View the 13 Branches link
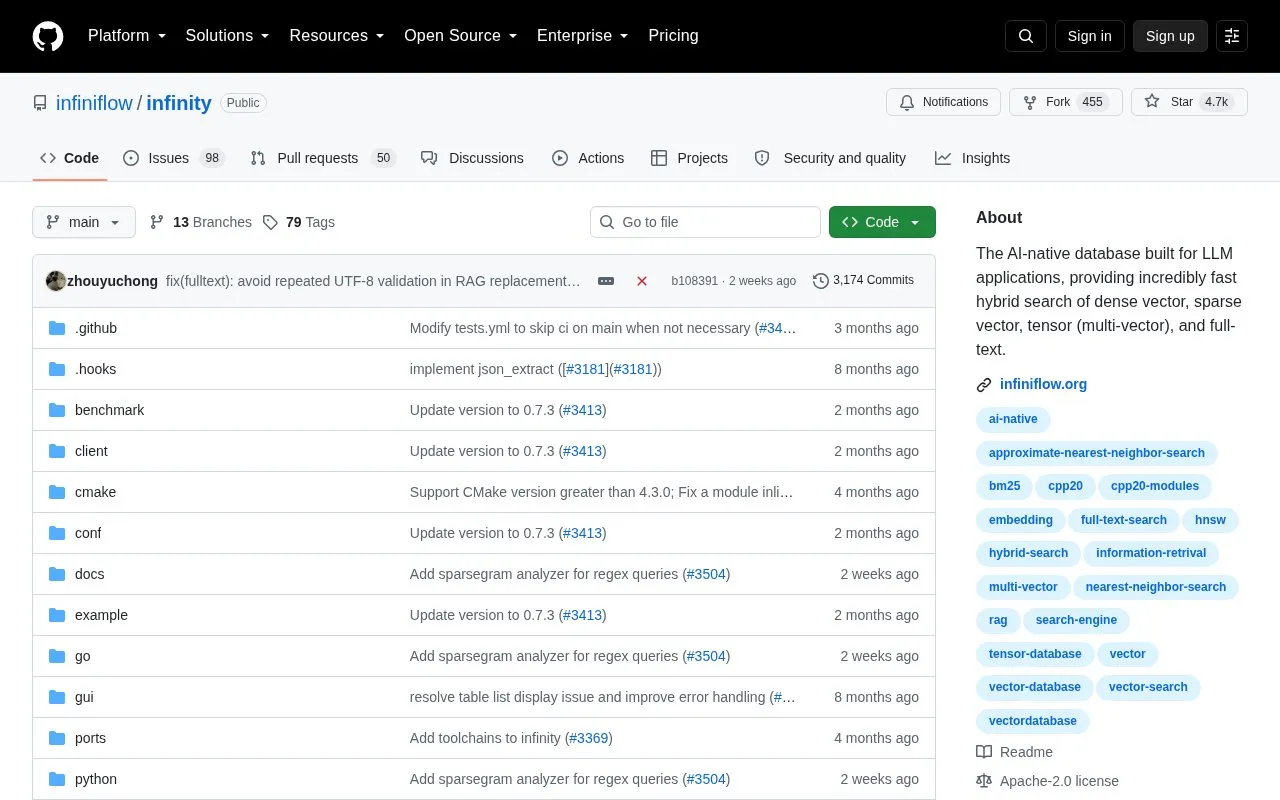This screenshot has height=800, width=1280. pyautogui.click(x=201, y=222)
